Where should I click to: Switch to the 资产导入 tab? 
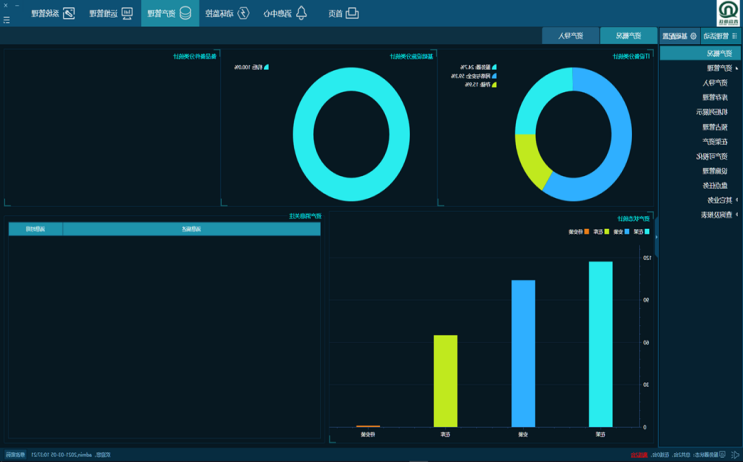[570, 36]
